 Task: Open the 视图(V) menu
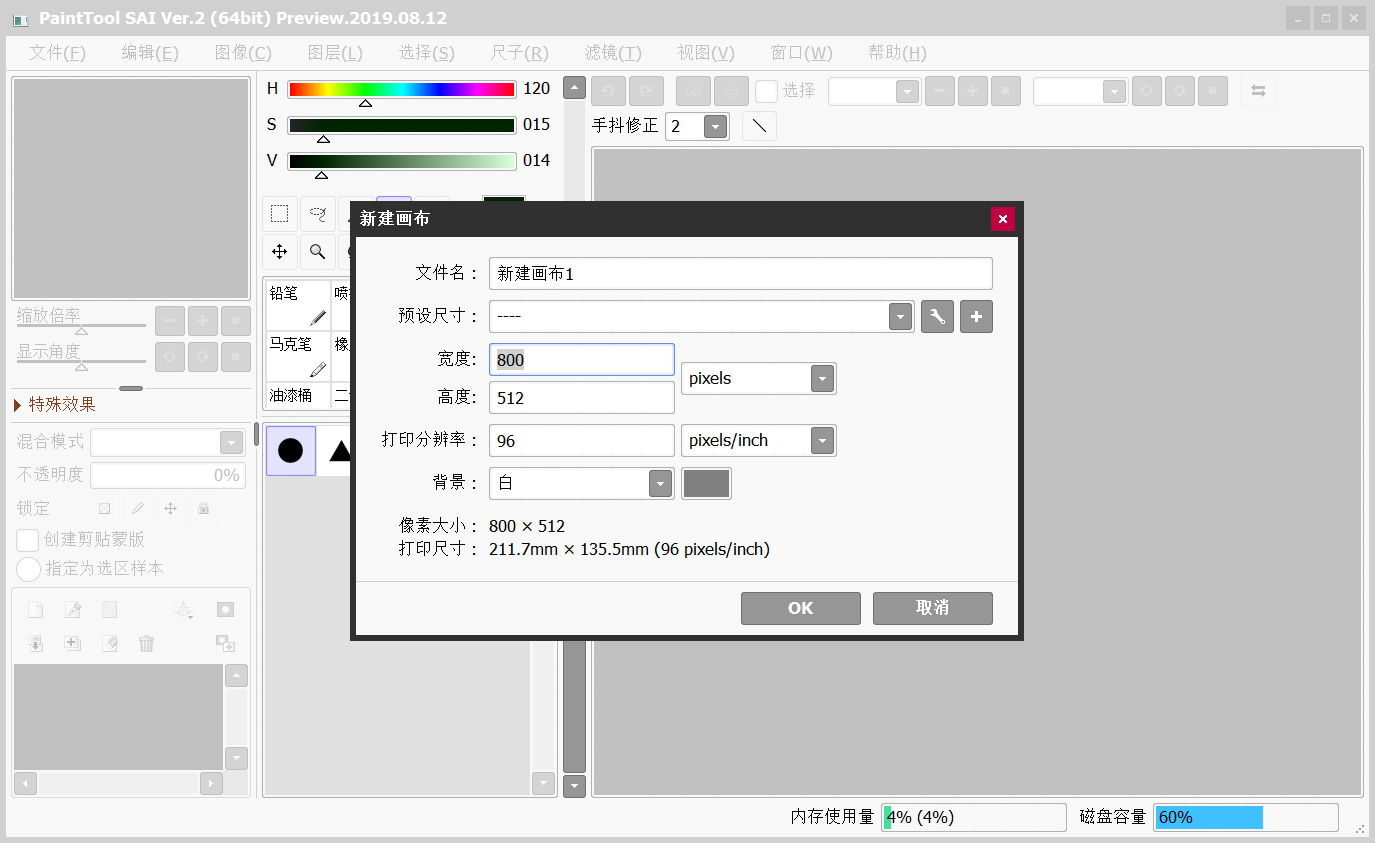706,53
